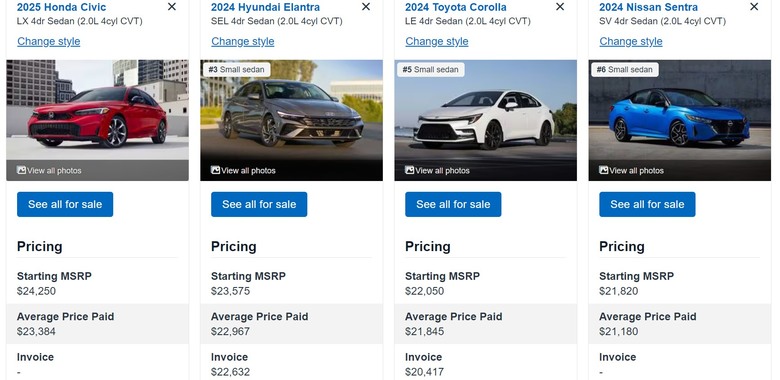780x380 pixels.
Task: Remove the 2024 Hyundai Elantra column
Action: 366,6
